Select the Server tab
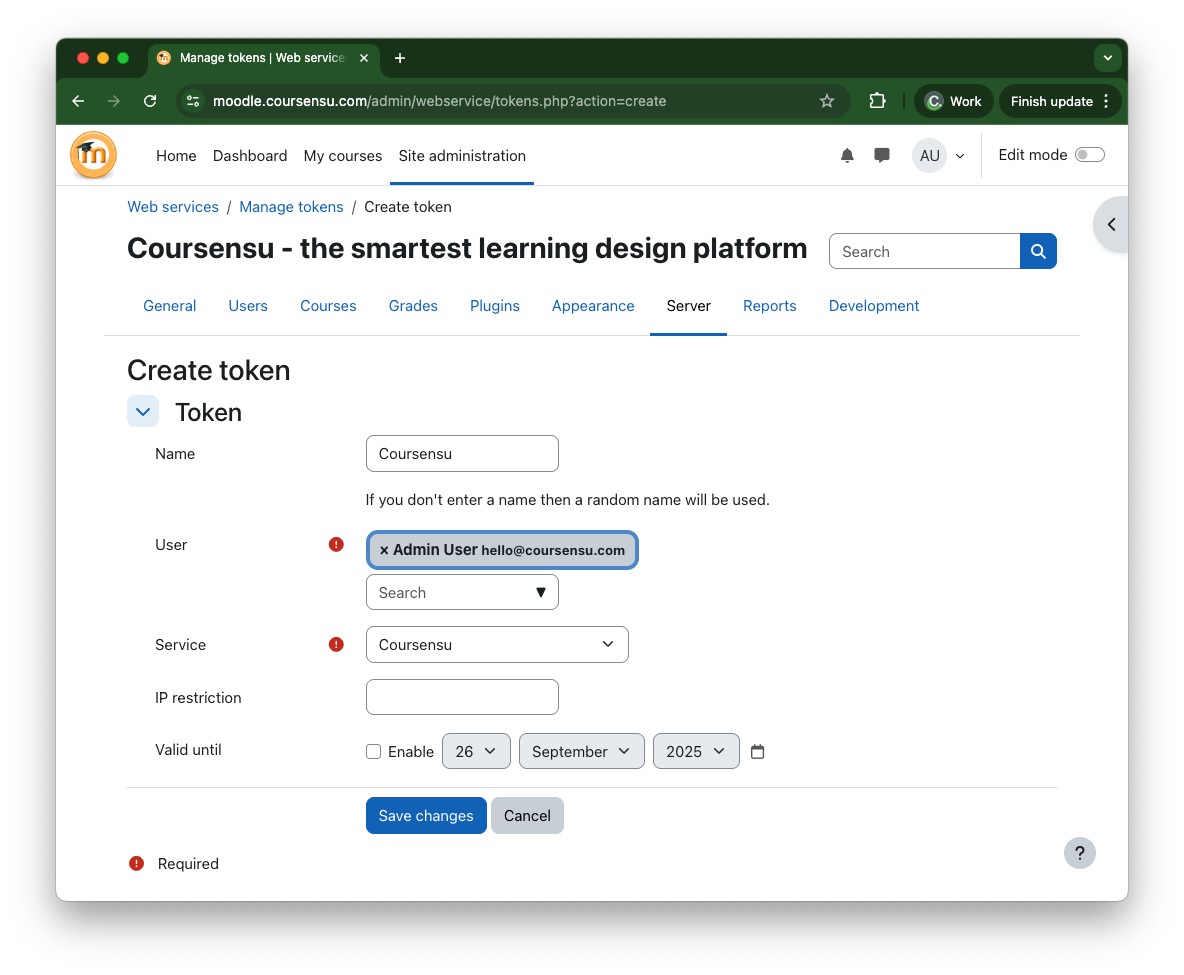Viewport: 1184px width, 975px height. click(x=689, y=306)
